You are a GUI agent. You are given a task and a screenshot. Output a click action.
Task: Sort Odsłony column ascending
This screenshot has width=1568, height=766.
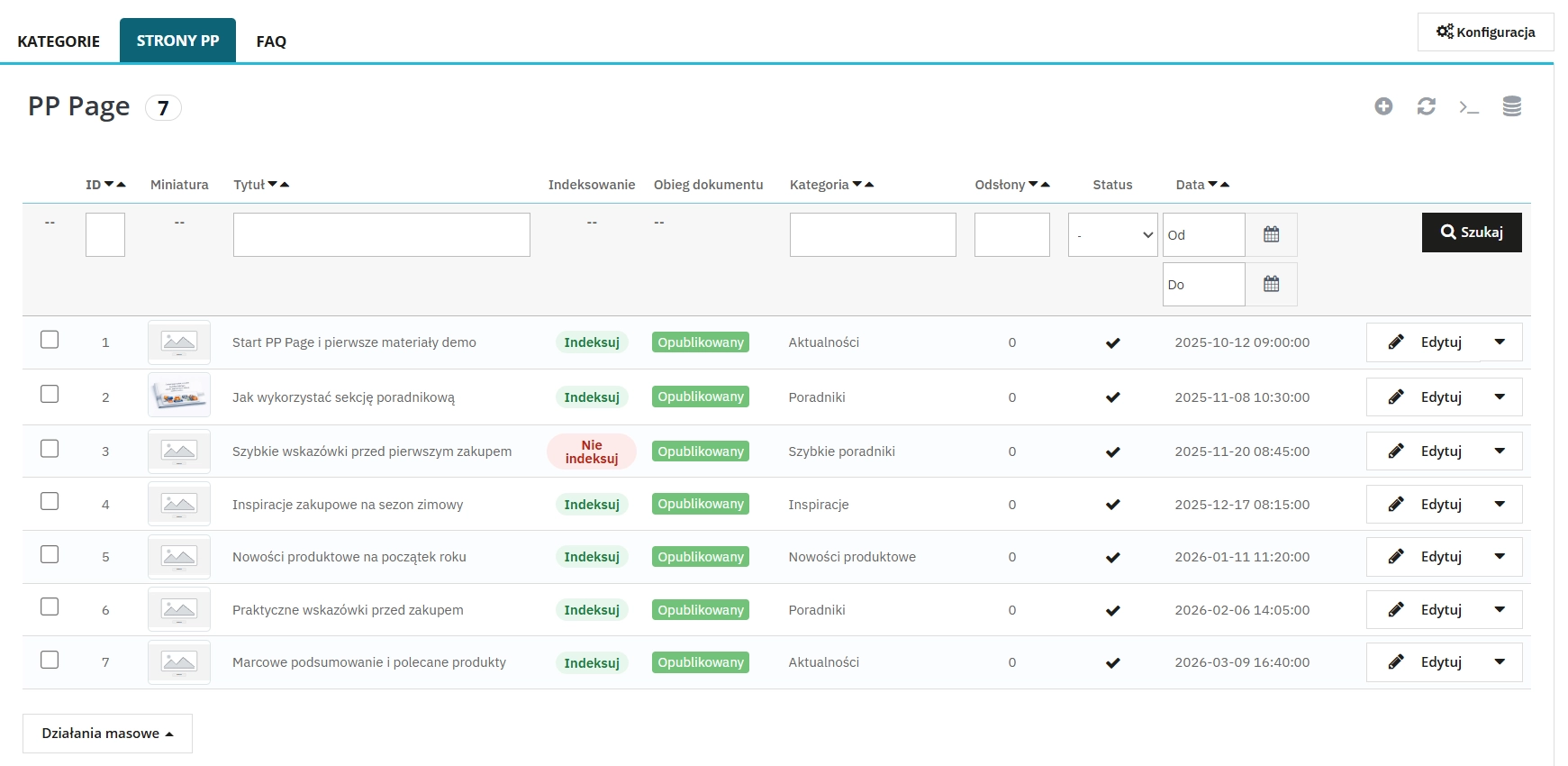[x=1045, y=184]
